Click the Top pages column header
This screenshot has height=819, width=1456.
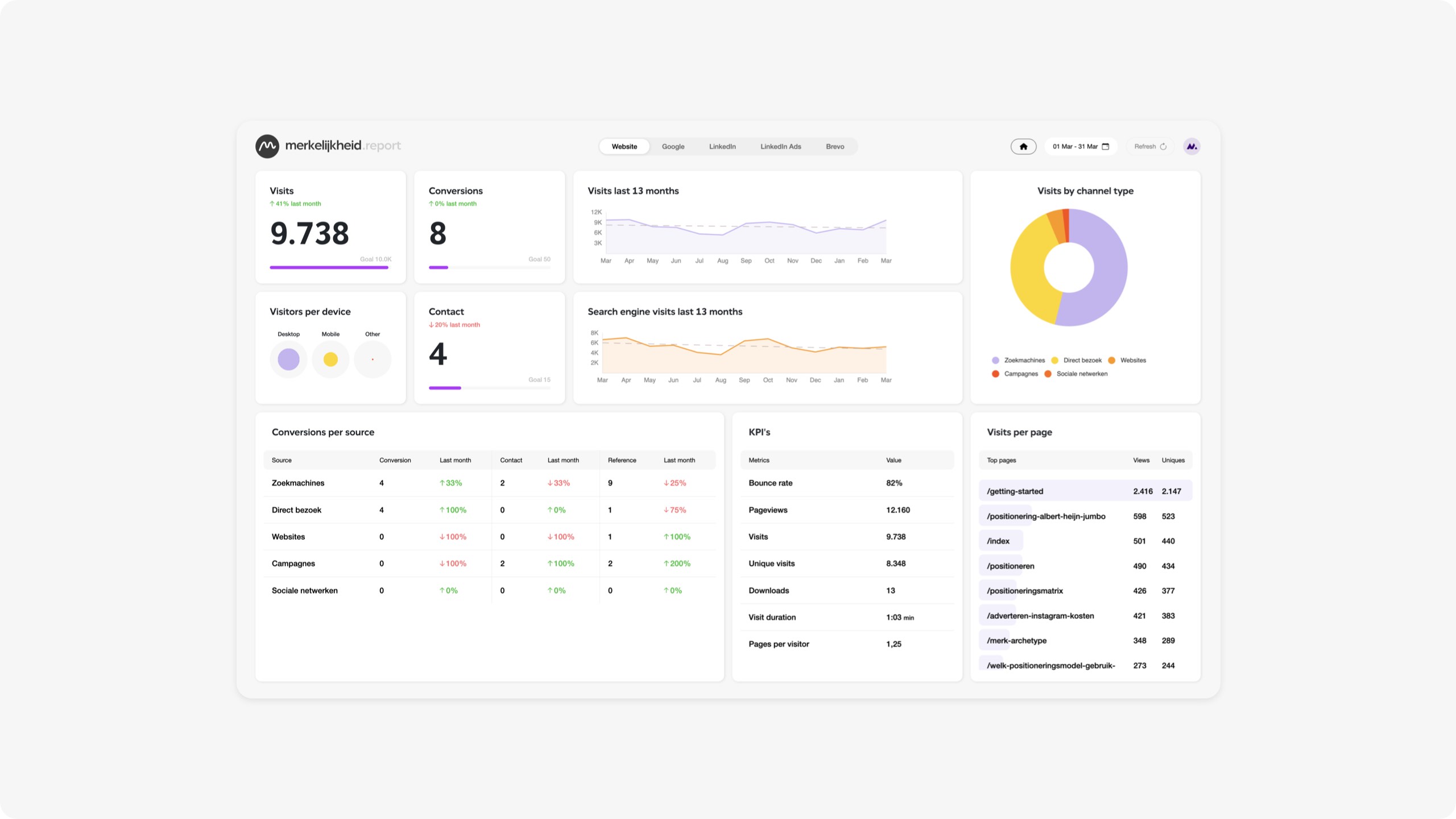point(1001,460)
